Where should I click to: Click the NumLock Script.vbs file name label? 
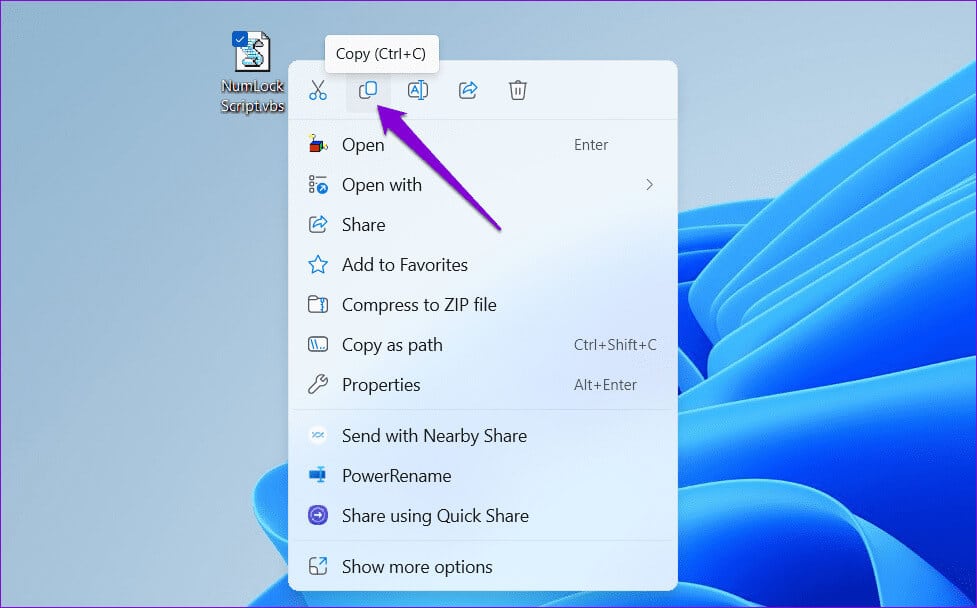[x=252, y=95]
